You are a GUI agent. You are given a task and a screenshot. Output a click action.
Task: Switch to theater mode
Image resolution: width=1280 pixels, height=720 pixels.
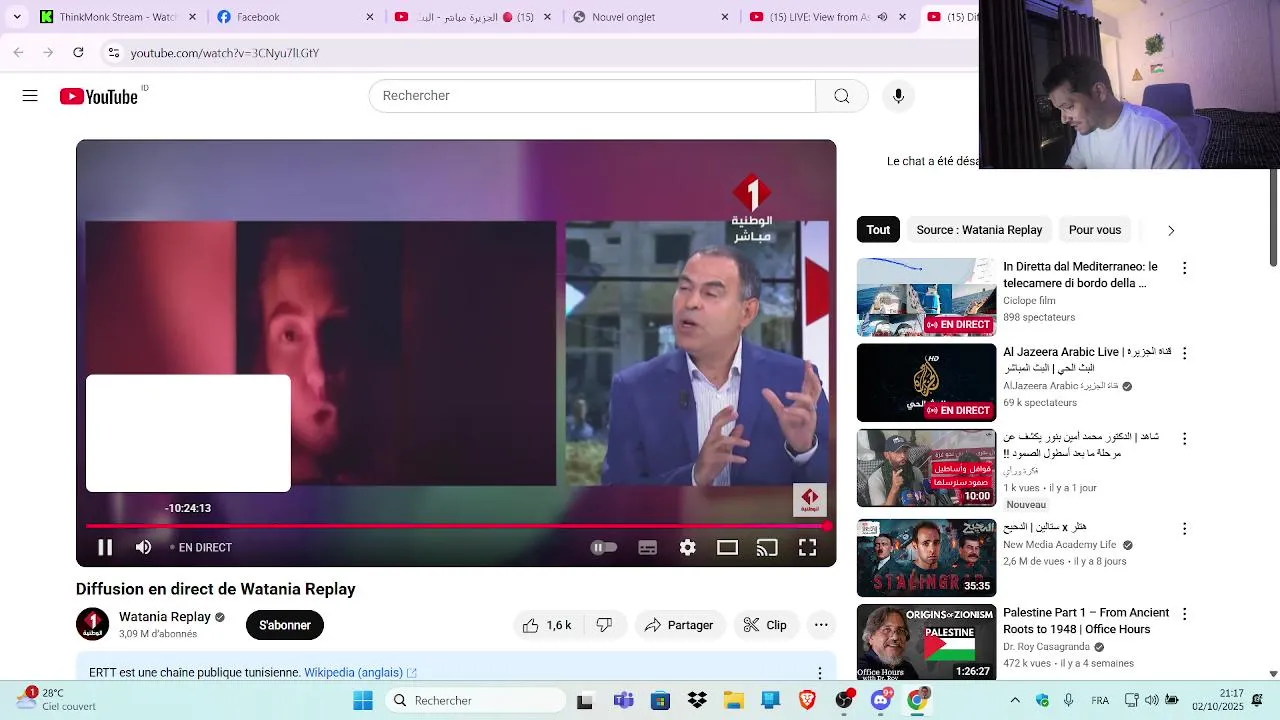pyautogui.click(x=727, y=547)
